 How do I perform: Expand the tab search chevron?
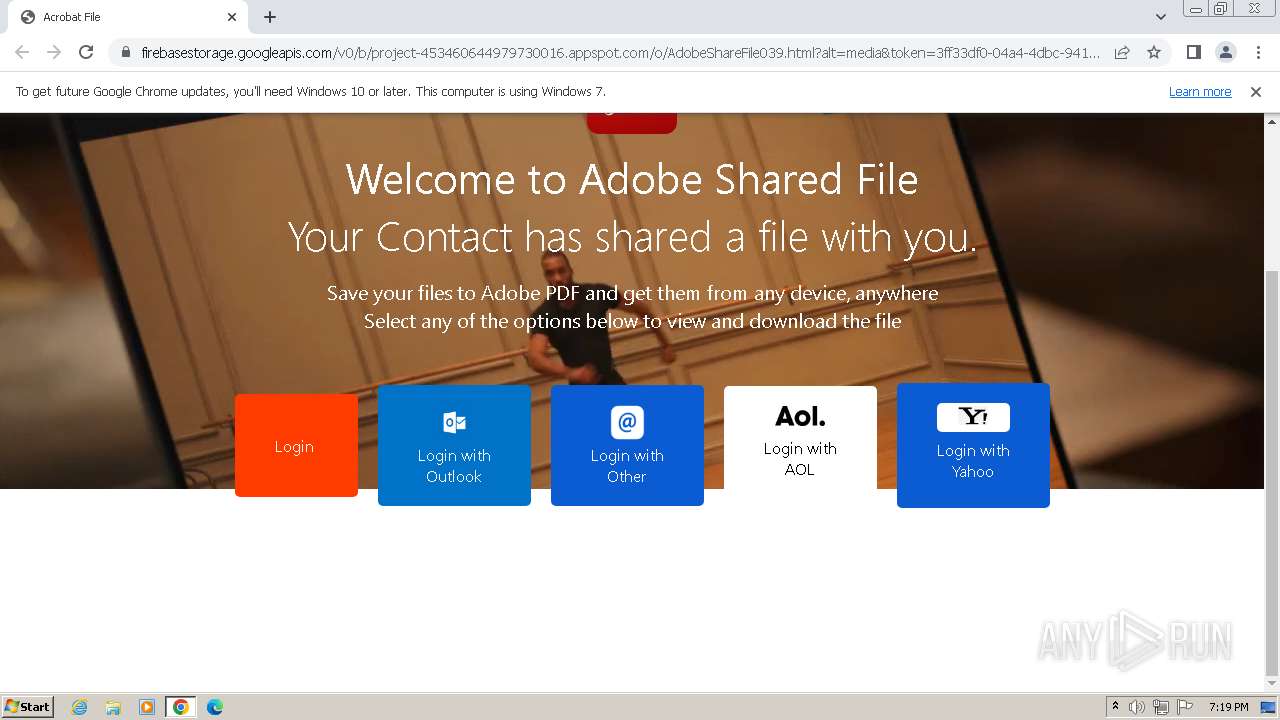coord(1160,17)
